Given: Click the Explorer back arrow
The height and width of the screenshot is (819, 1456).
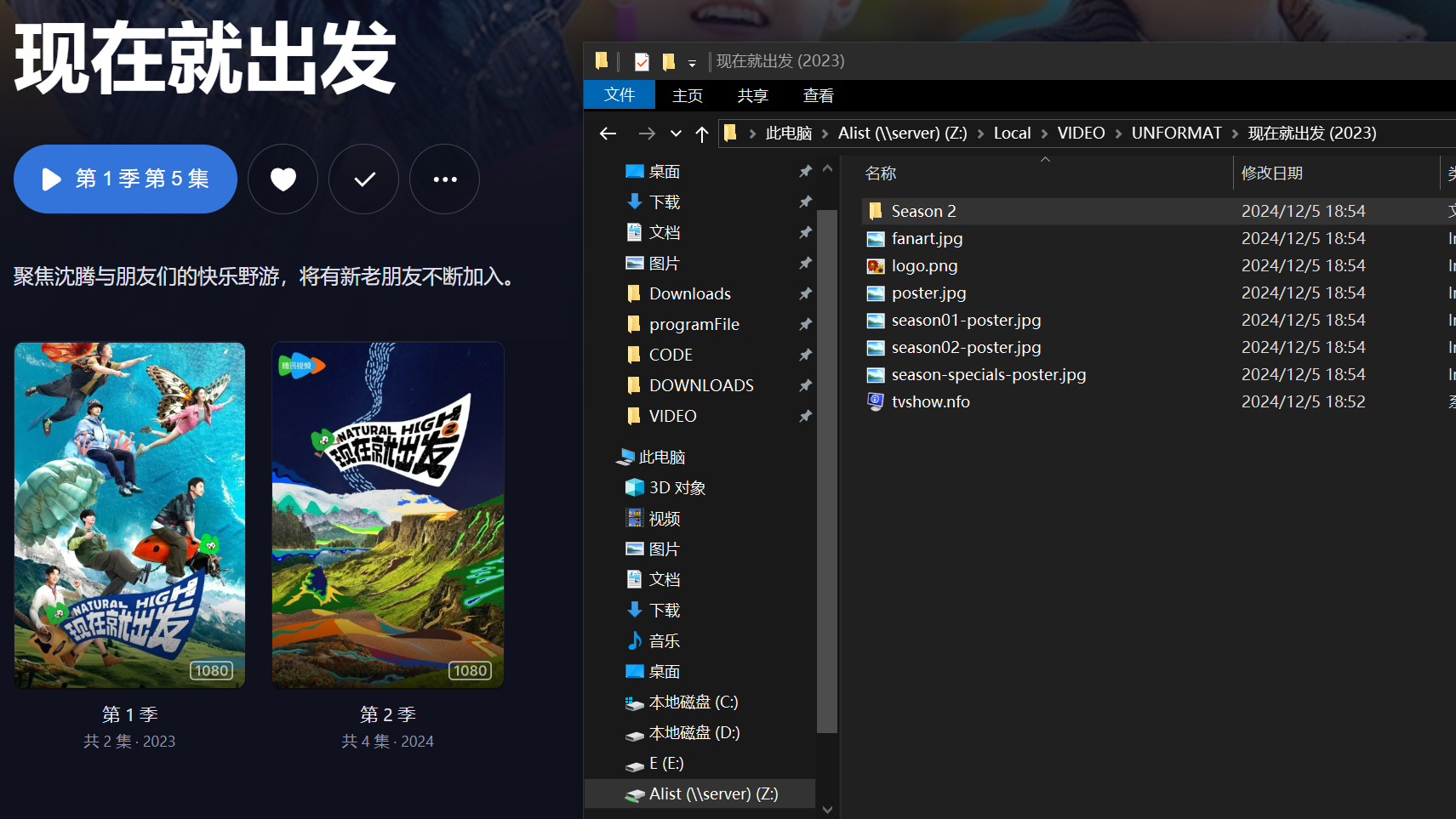Looking at the screenshot, I should (608, 134).
